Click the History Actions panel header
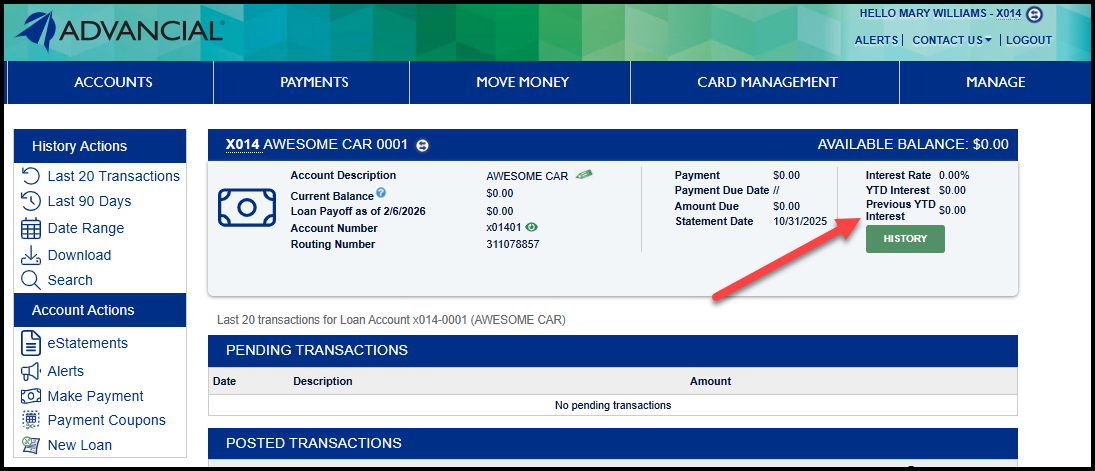The image size is (1095, 471). click(100, 146)
